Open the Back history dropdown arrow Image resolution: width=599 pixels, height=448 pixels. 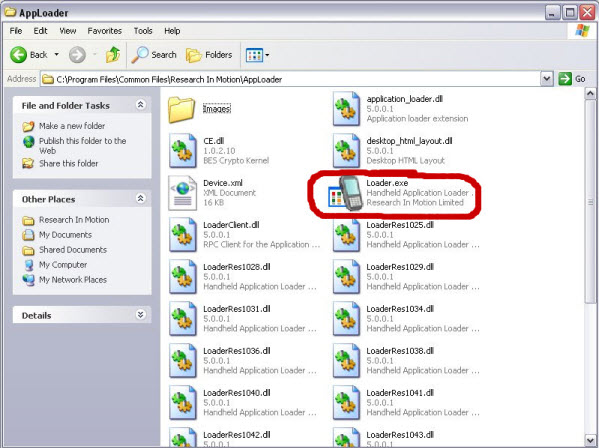tap(57, 55)
